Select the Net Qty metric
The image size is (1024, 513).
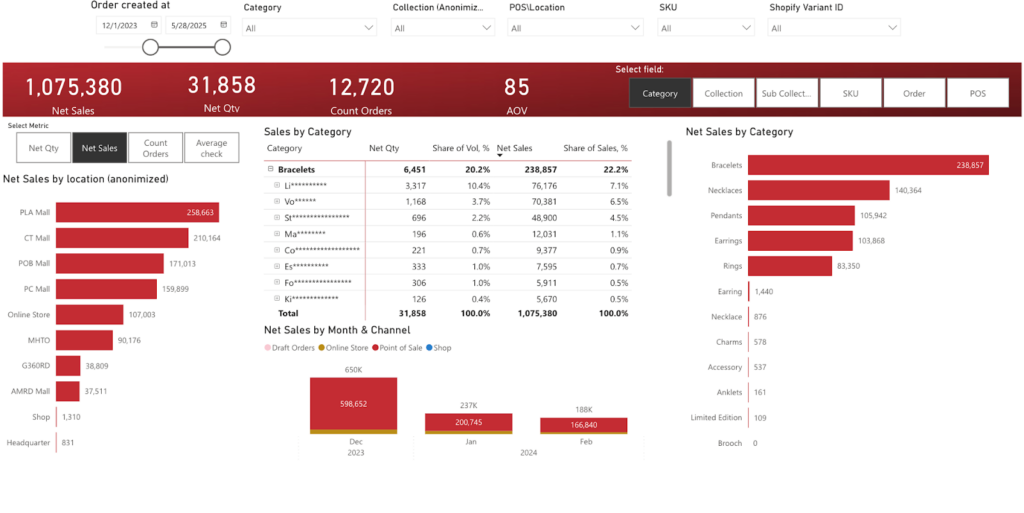point(44,147)
